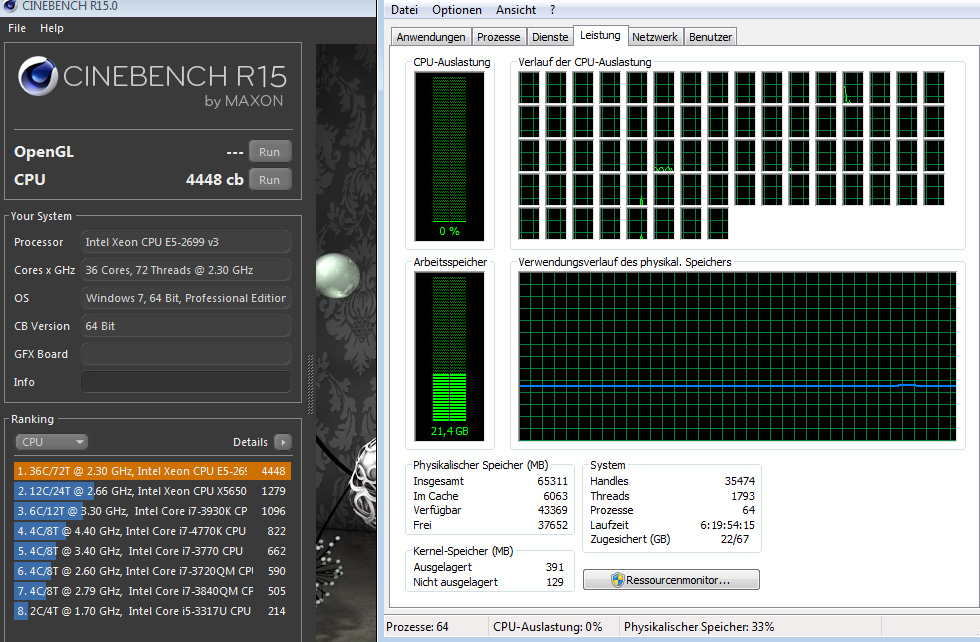Viewport: 980px width, 642px height.
Task: Click the empty Info field
Action: point(186,382)
